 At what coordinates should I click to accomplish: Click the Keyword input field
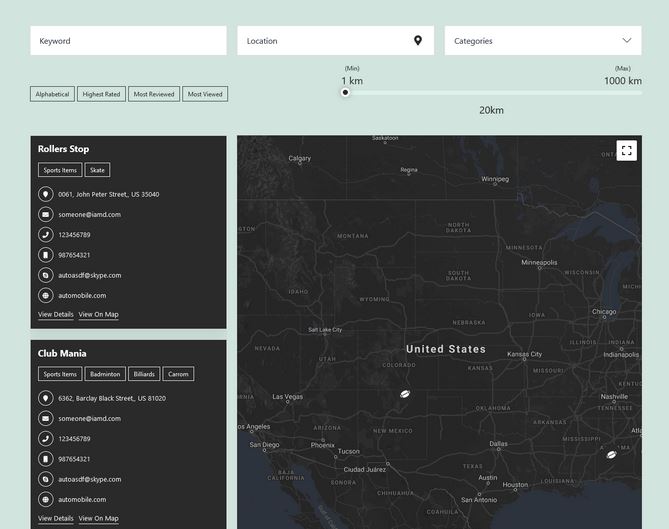pos(128,41)
